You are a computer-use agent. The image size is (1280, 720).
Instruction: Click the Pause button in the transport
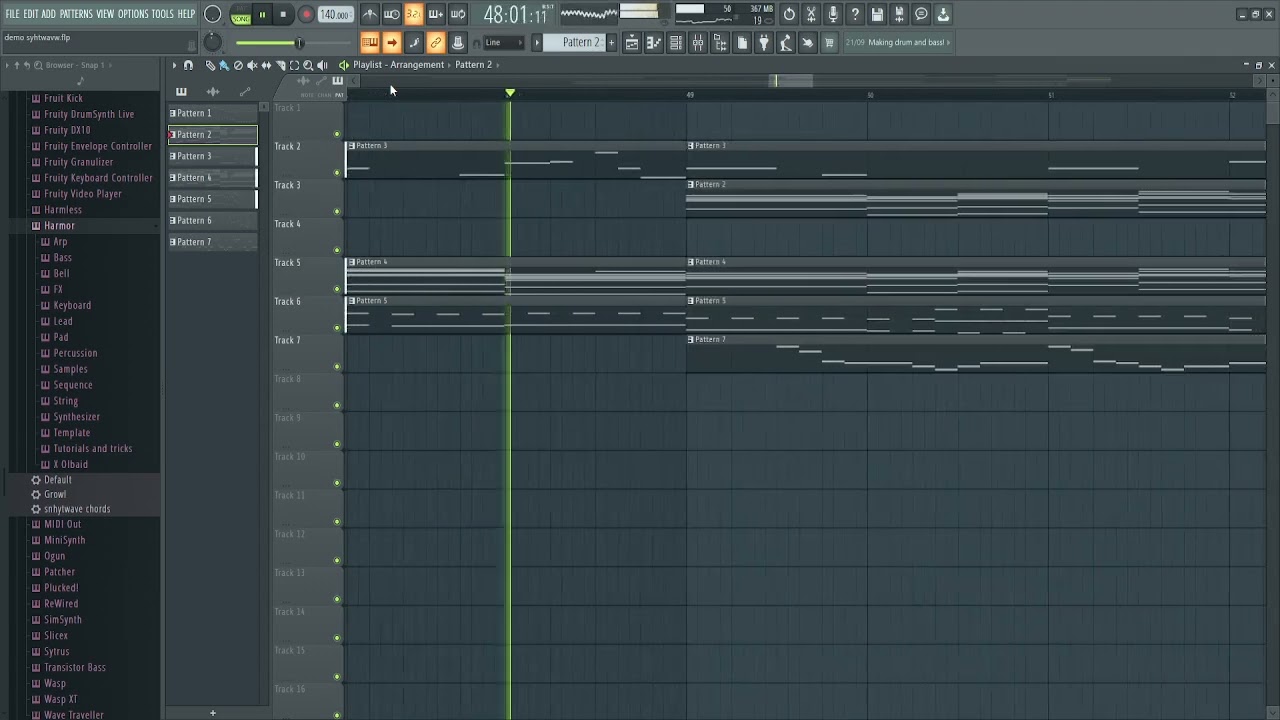pos(262,14)
